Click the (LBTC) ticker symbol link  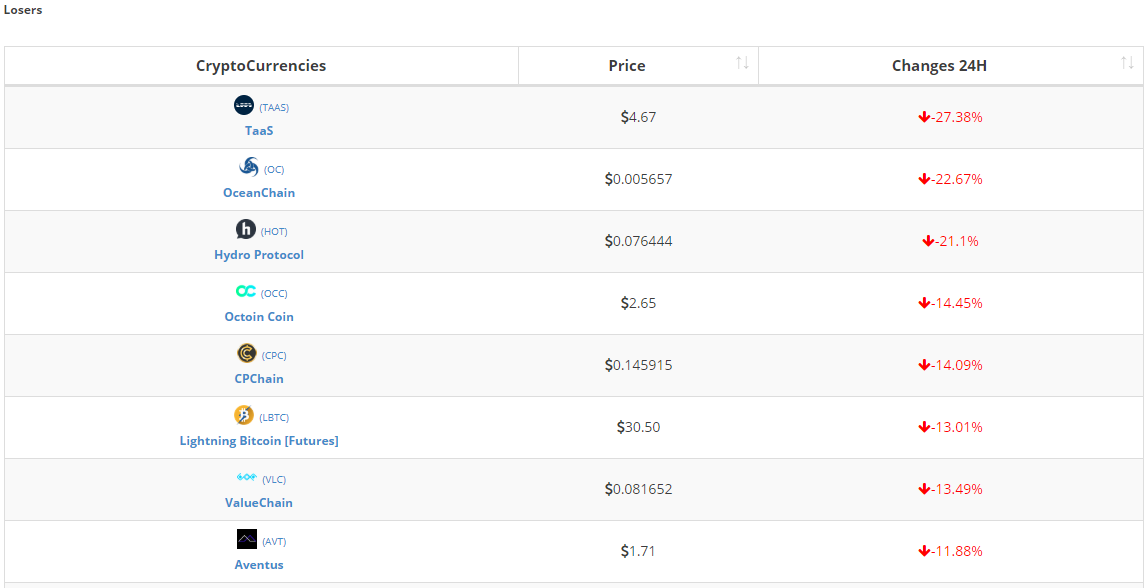[x=274, y=417]
